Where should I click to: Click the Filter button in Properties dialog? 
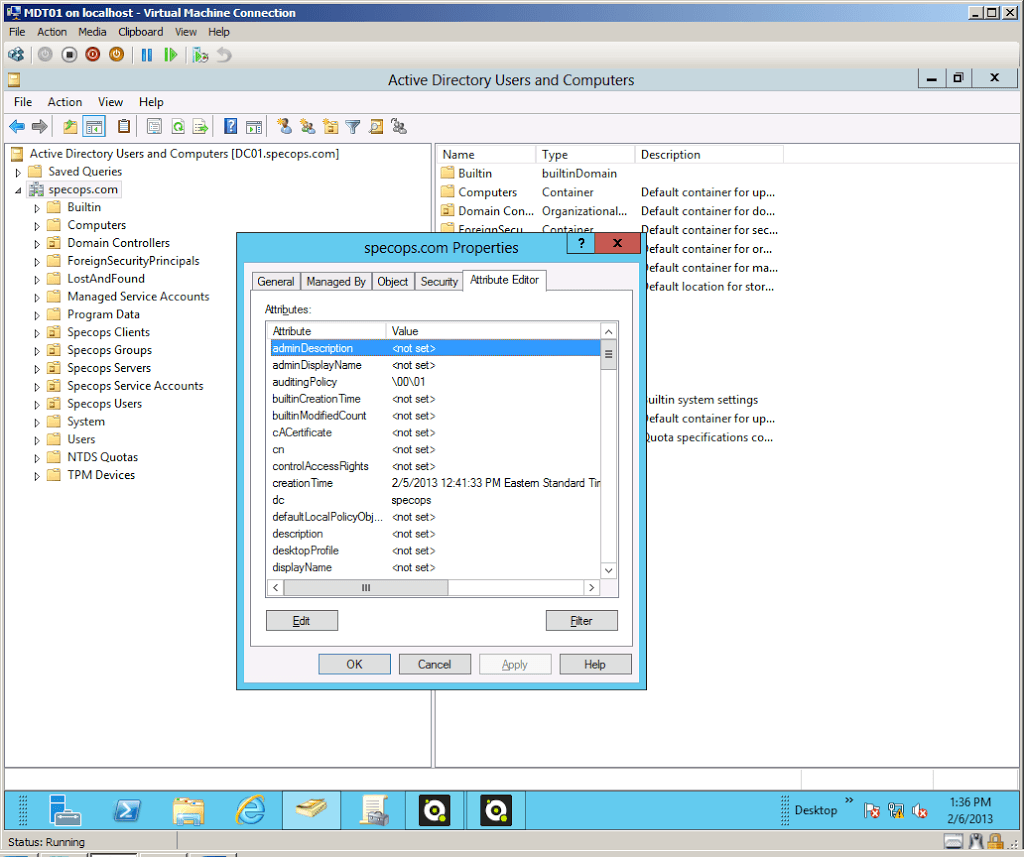pyautogui.click(x=581, y=621)
